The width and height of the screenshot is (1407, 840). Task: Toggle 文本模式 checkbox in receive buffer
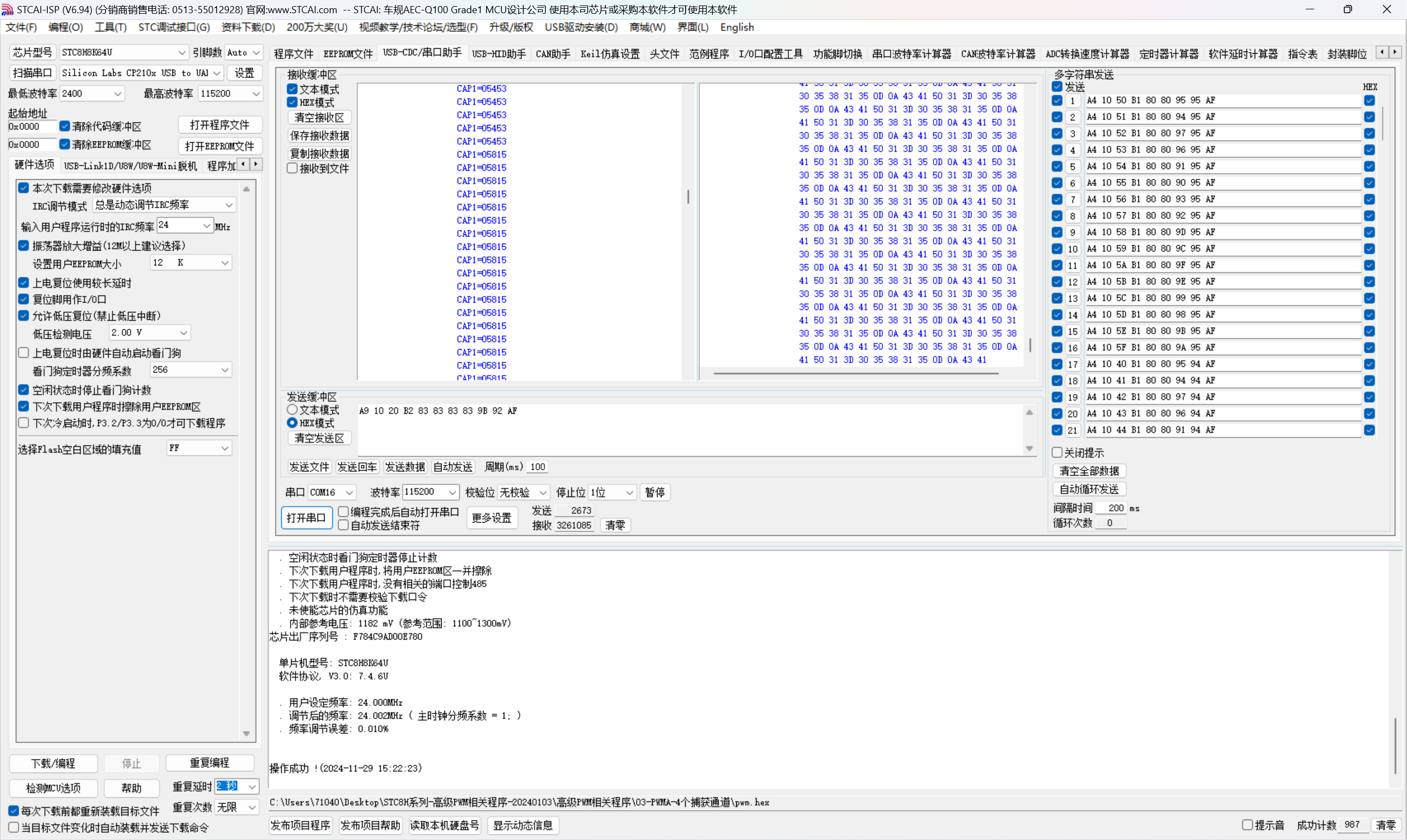click(292, 89)
